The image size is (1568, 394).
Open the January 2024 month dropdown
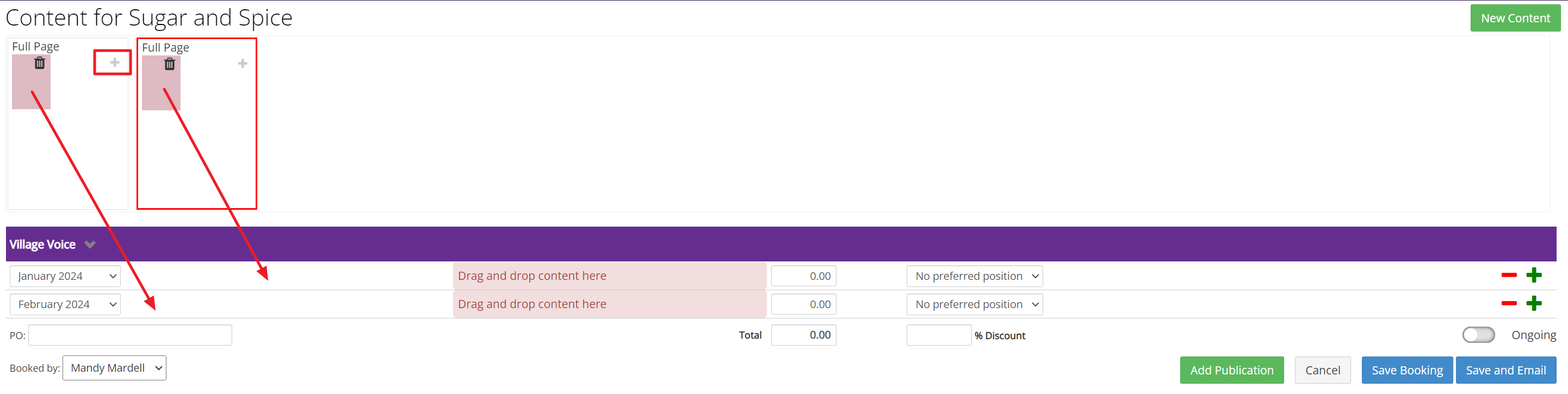click(65, 276)
